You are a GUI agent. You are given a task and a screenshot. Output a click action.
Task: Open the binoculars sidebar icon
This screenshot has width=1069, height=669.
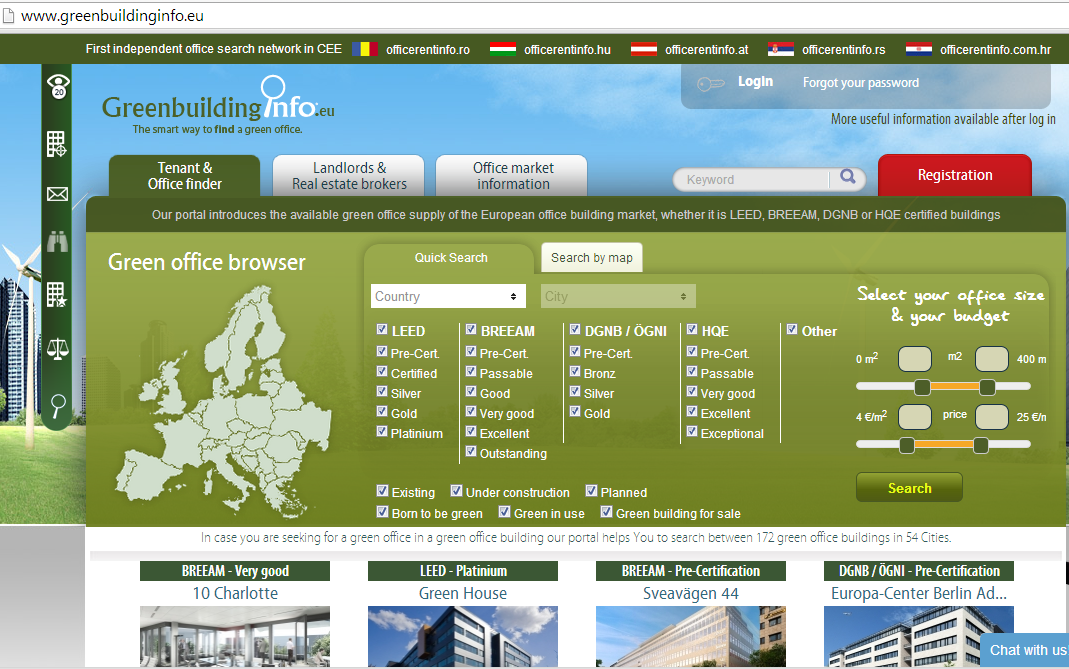click(x=57, y=241)
